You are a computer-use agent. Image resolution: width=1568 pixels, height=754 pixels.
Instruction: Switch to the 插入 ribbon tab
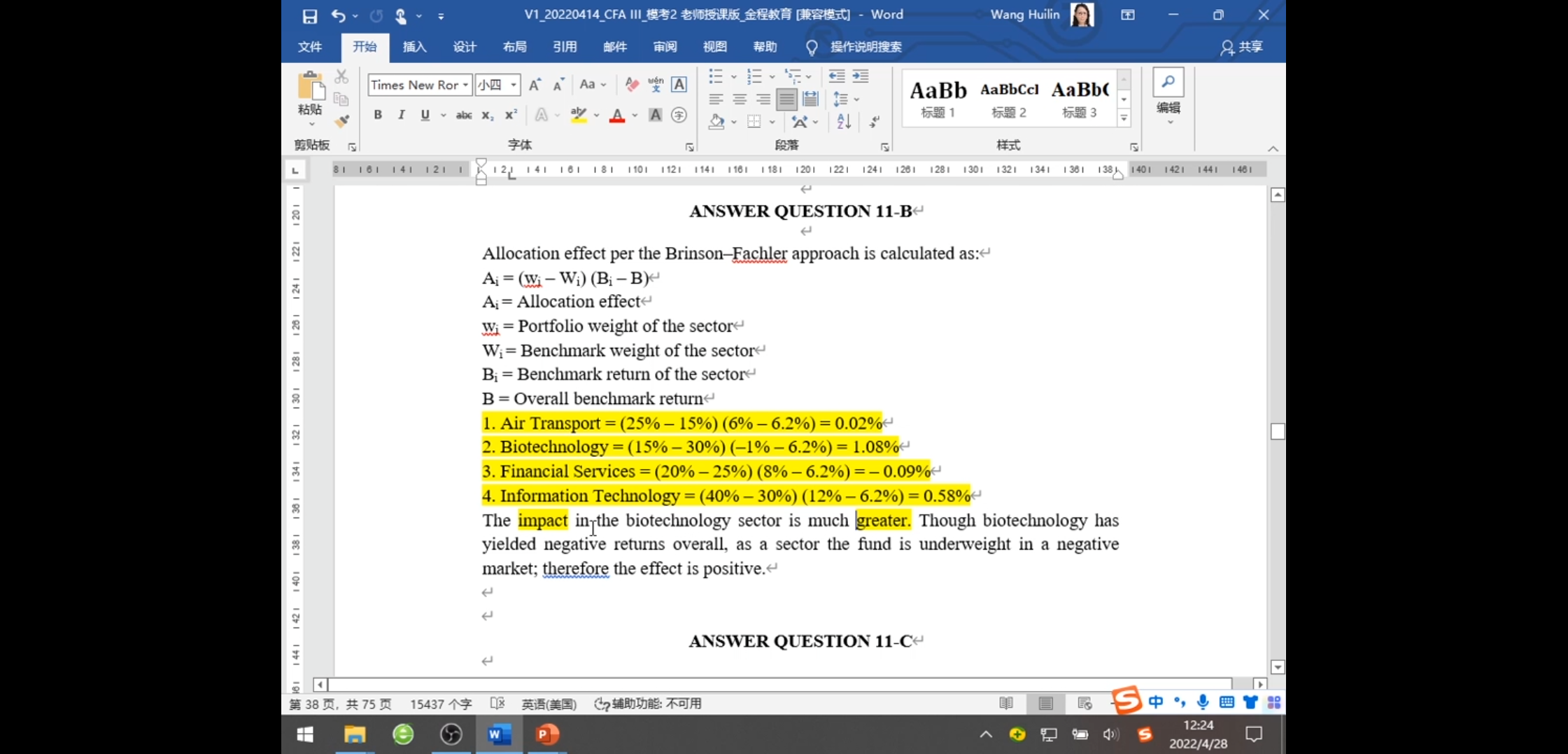(414, 47)
